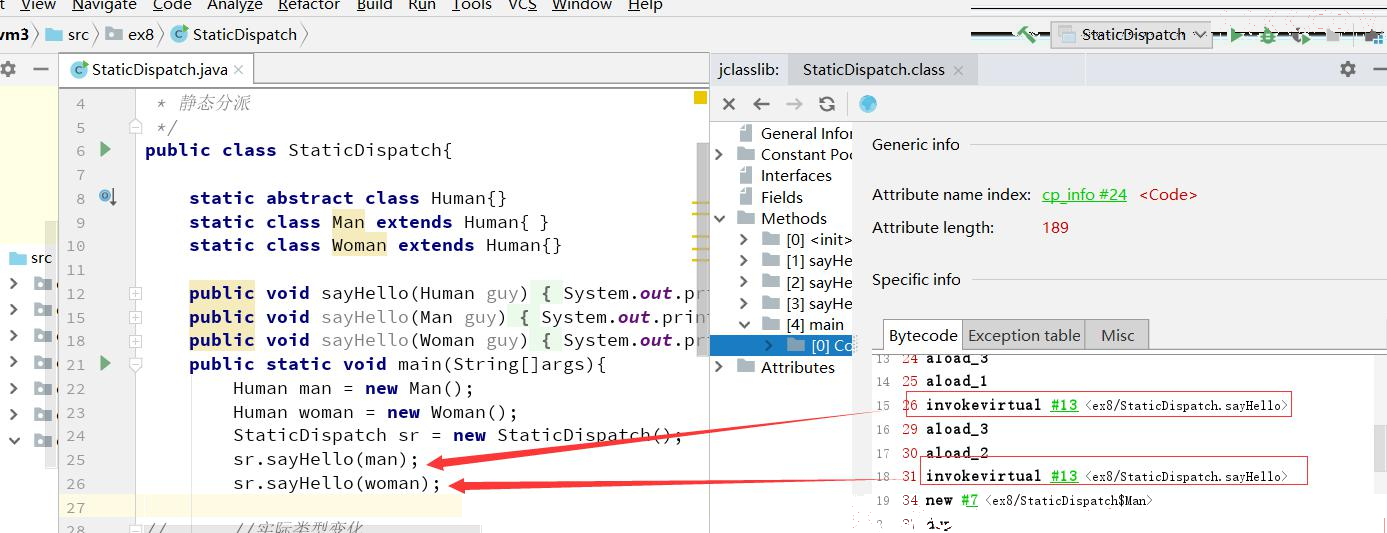1387x533 pixels.
Task: Open the Navigate menu
Action: pyautogui.click(x=104, y=5)
